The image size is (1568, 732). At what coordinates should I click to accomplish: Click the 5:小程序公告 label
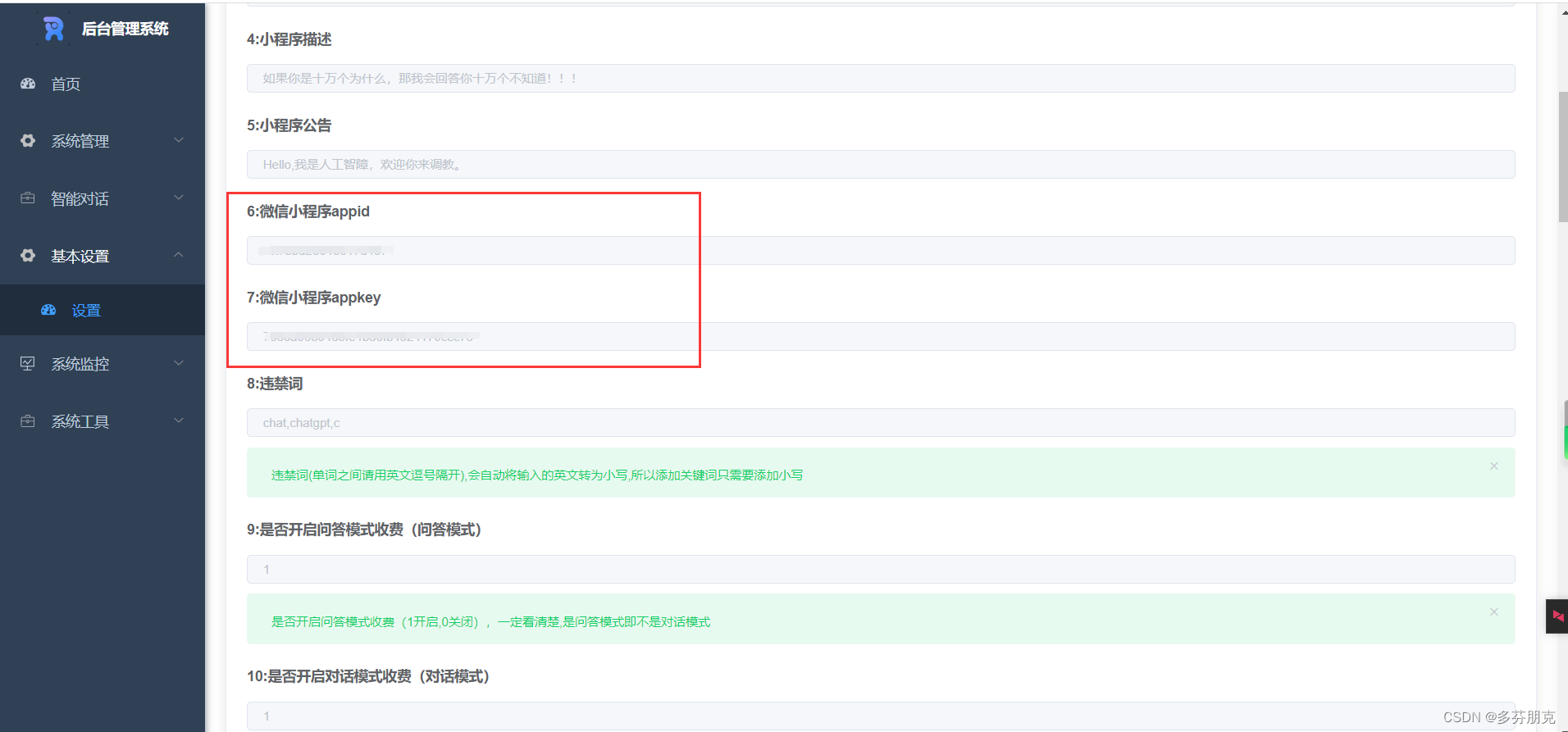click(289, 125)
